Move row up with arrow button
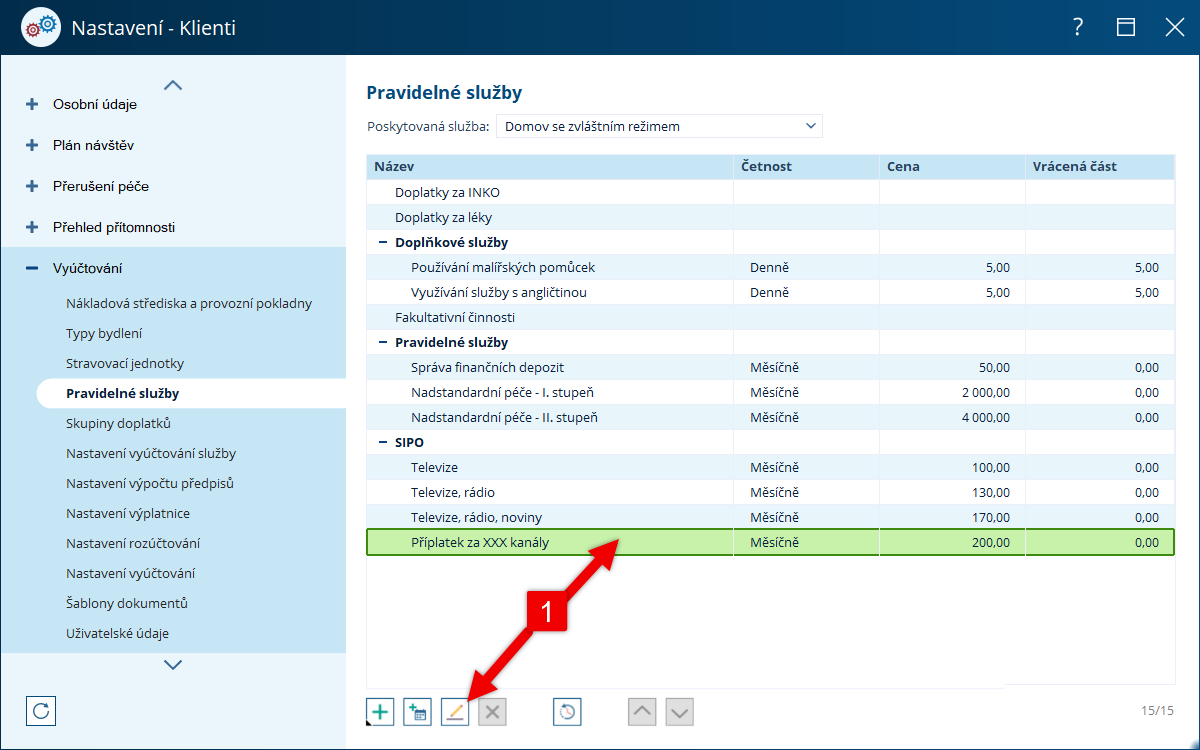The height and width of the screenshot is (750, 1200). coord(642,712)
